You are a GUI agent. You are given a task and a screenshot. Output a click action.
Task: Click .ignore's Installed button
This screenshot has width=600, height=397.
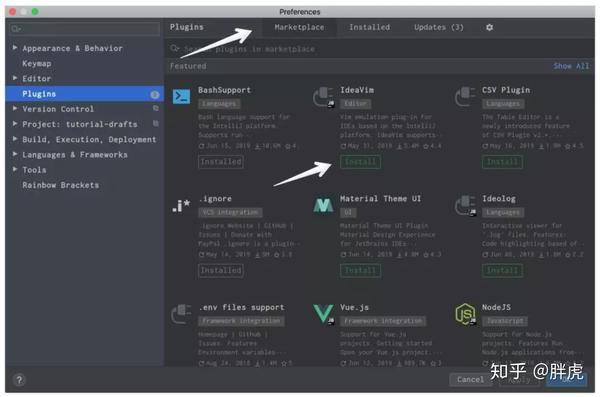(221, 271)
